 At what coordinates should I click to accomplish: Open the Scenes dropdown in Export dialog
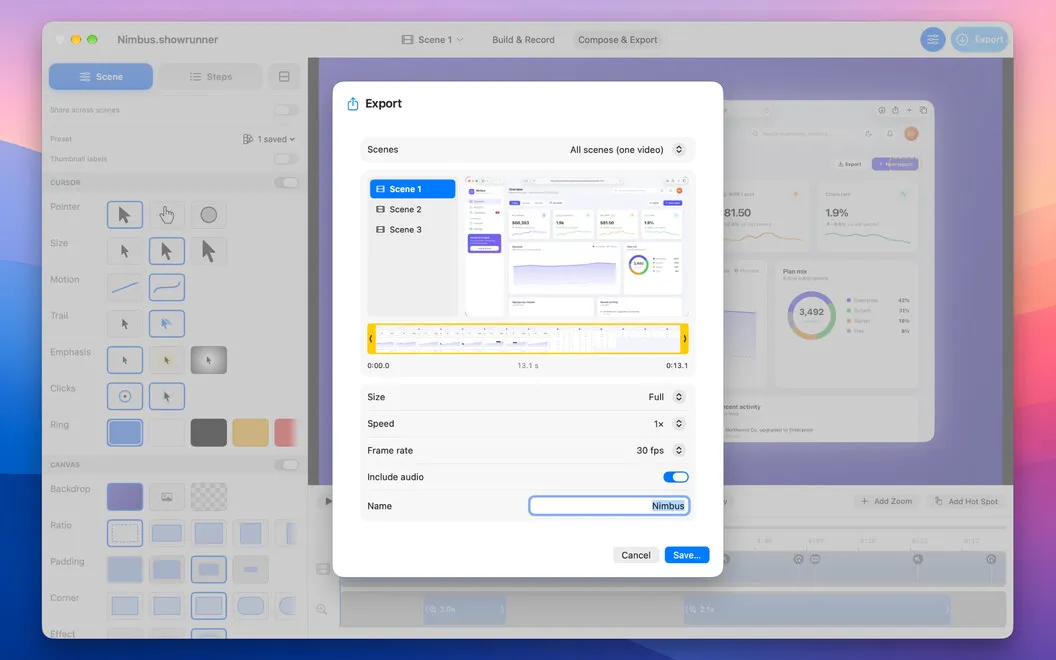(x=626, y=150)
